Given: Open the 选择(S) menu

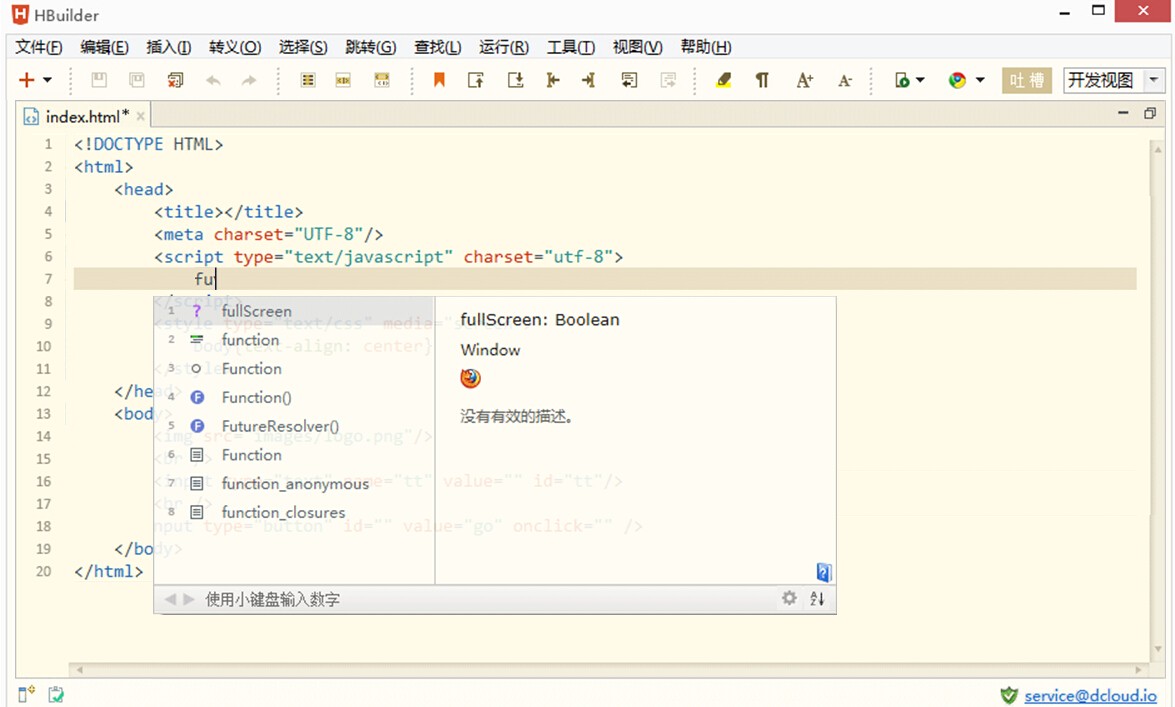Looking at the screenshot, I should click(x=303, y=46).
